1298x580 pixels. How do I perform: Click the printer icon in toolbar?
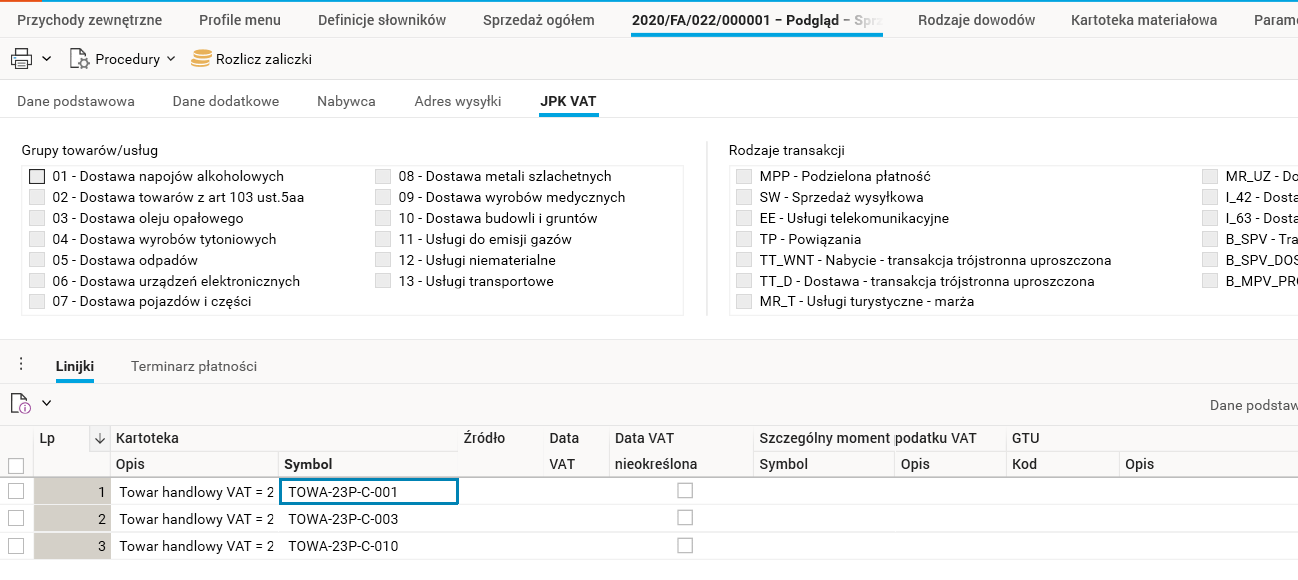coord(21,59)
